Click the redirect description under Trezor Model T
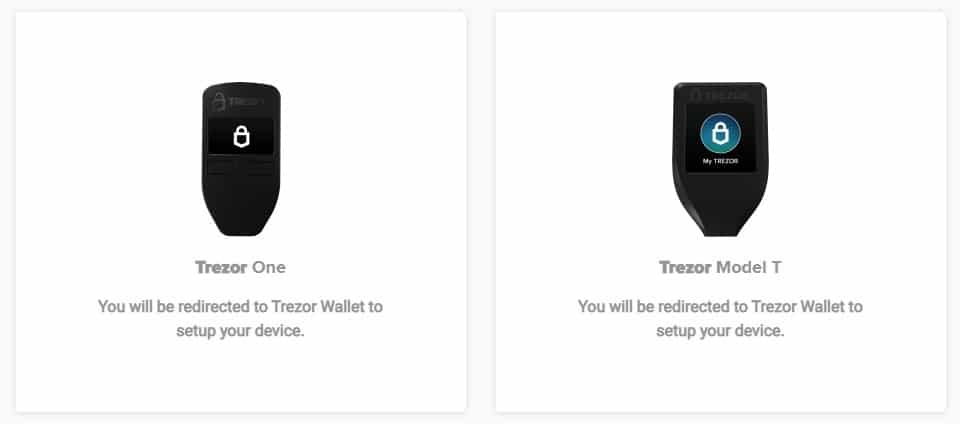Viewport: 960px width, 424px height. pyautogui.click(x=721, y=318)
